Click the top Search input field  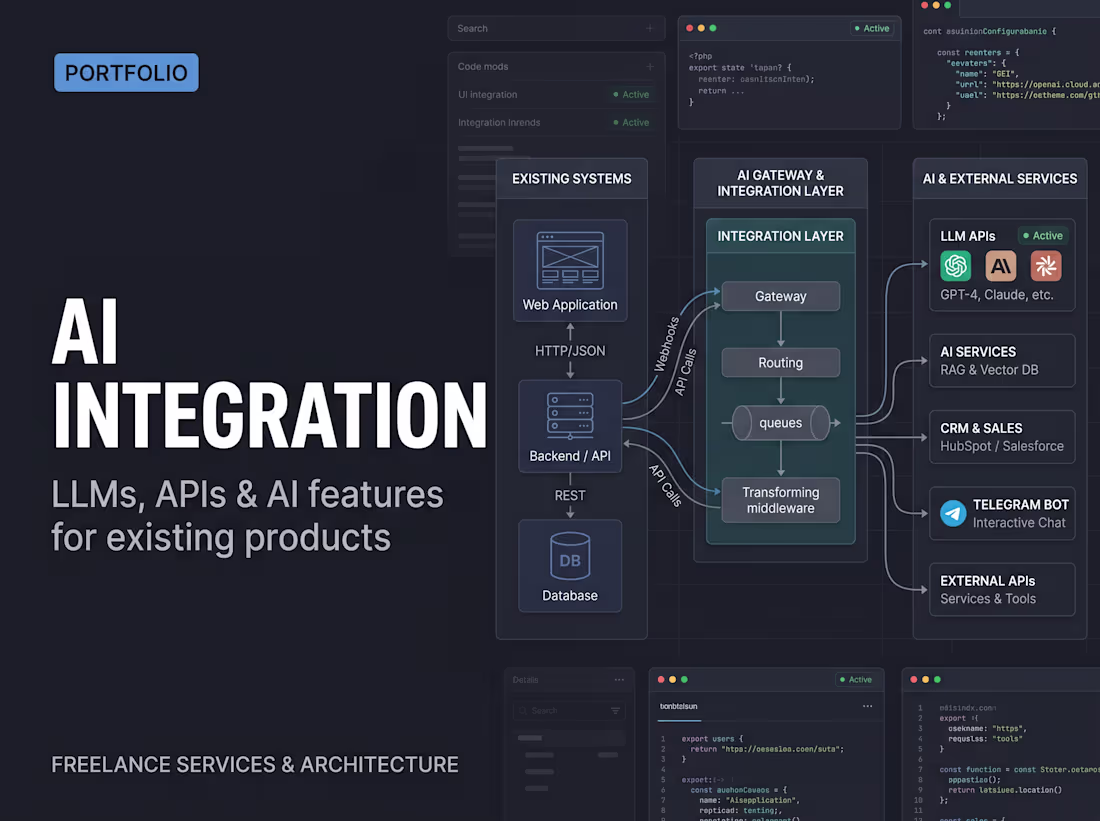[x=556, y=28]
